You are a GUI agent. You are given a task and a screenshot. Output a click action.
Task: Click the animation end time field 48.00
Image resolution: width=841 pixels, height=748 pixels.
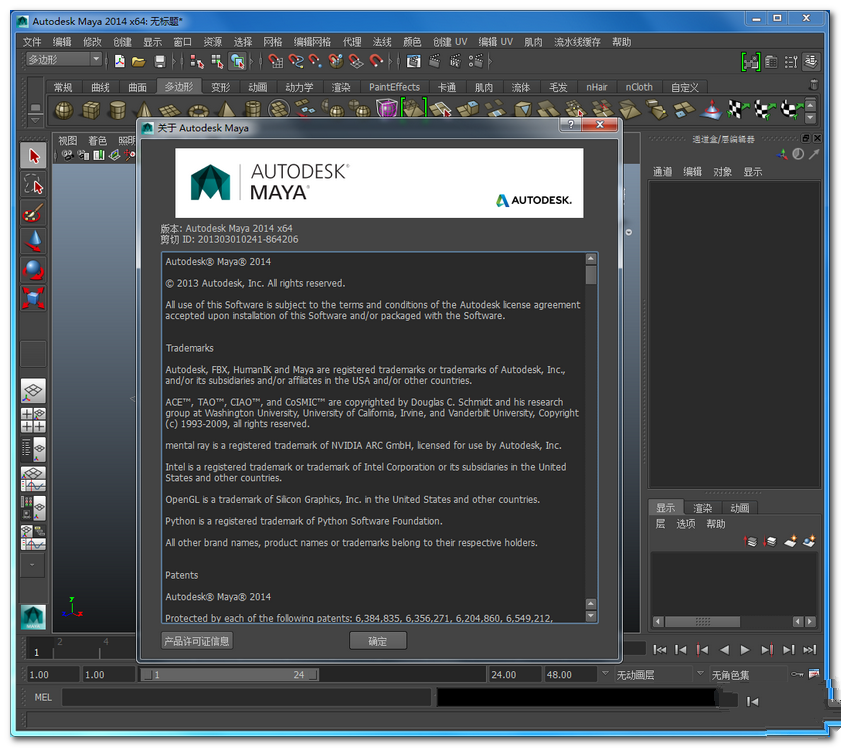coord(570,675)
